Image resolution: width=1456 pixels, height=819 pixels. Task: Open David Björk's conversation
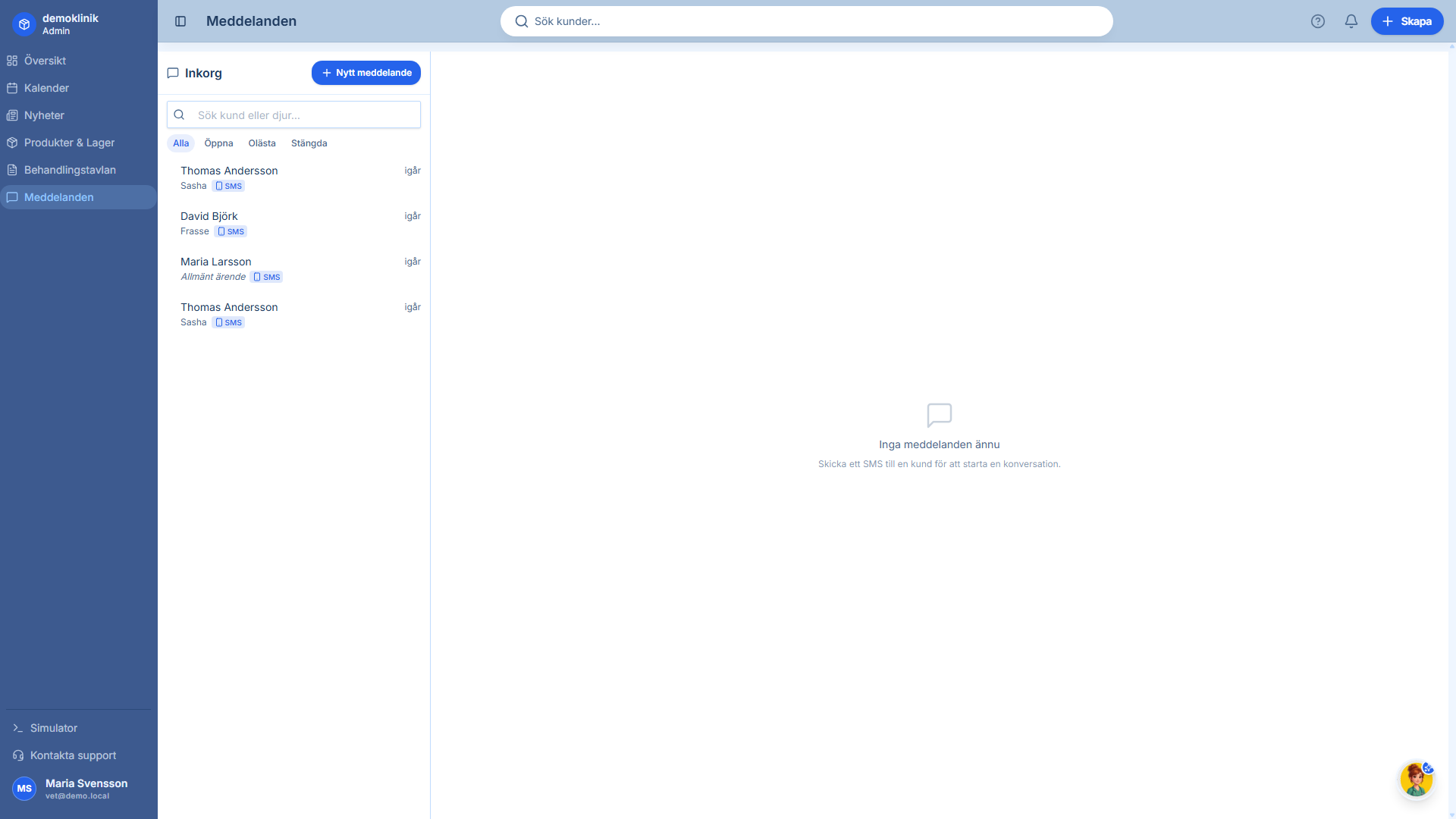[296, 222]
